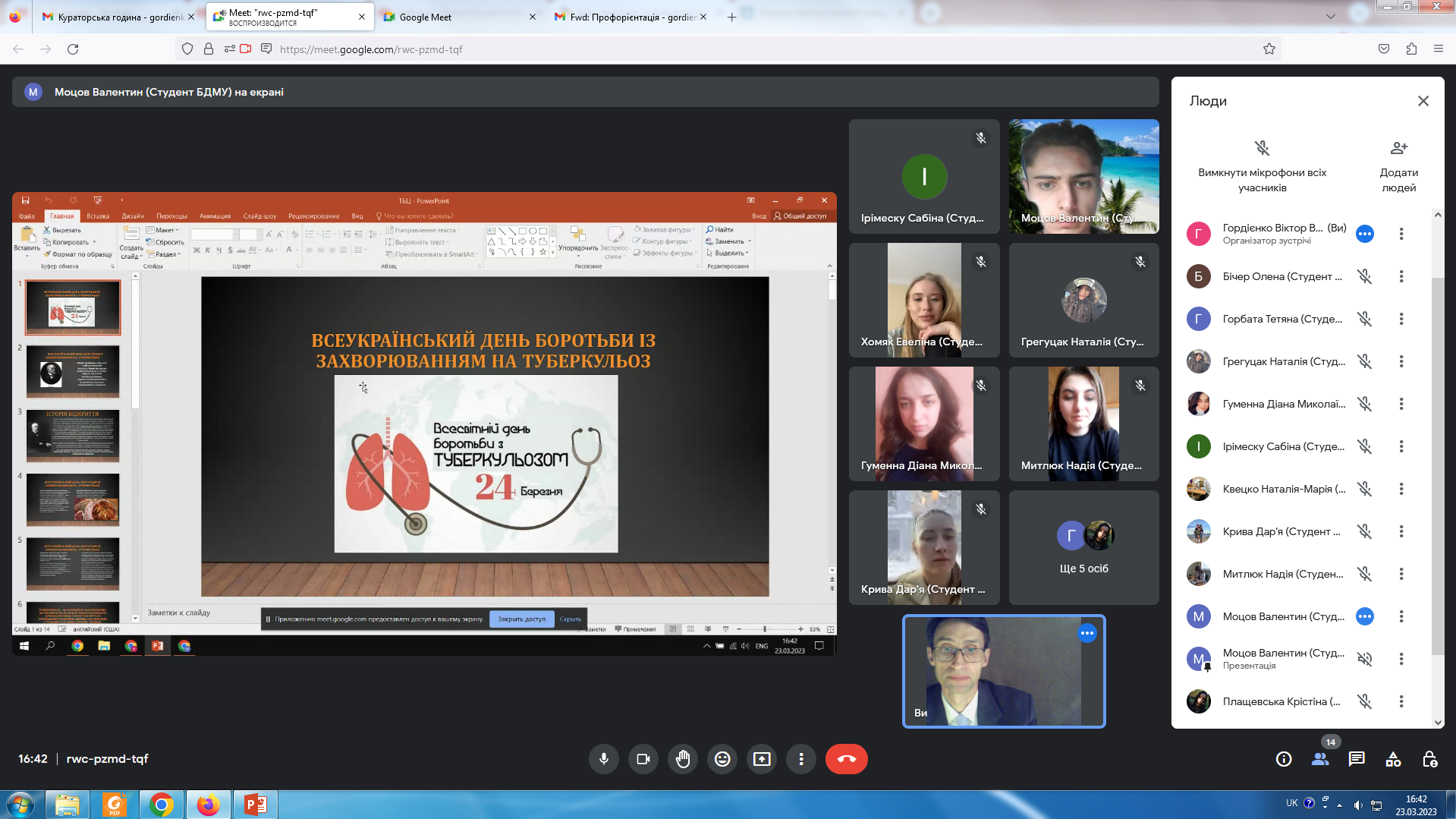The height and width of the screenshot is (819, 1456).
Task: Open Chrome from Windows taskbar
Action: [x=161, y=805]
